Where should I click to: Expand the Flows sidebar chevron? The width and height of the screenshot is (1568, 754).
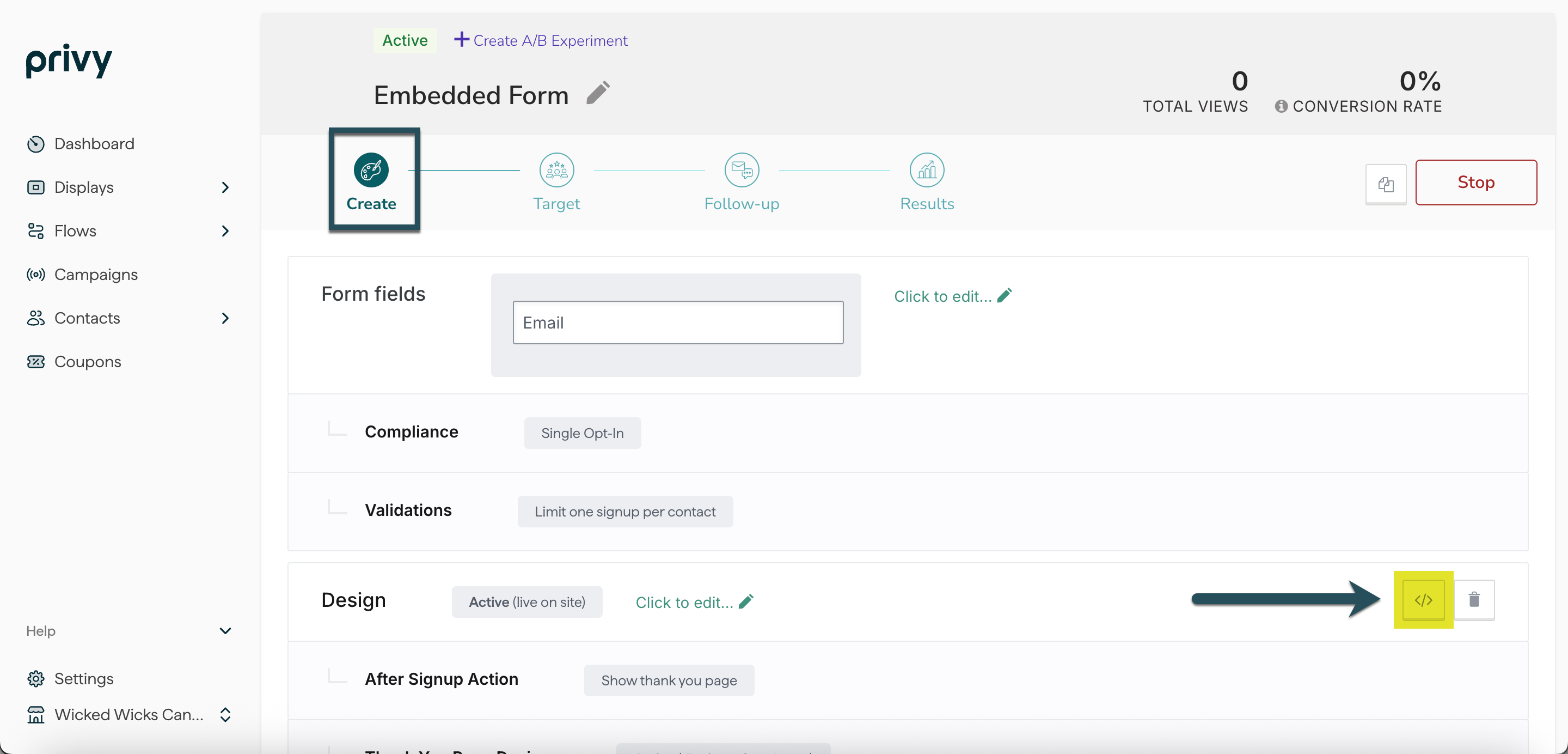225,231
